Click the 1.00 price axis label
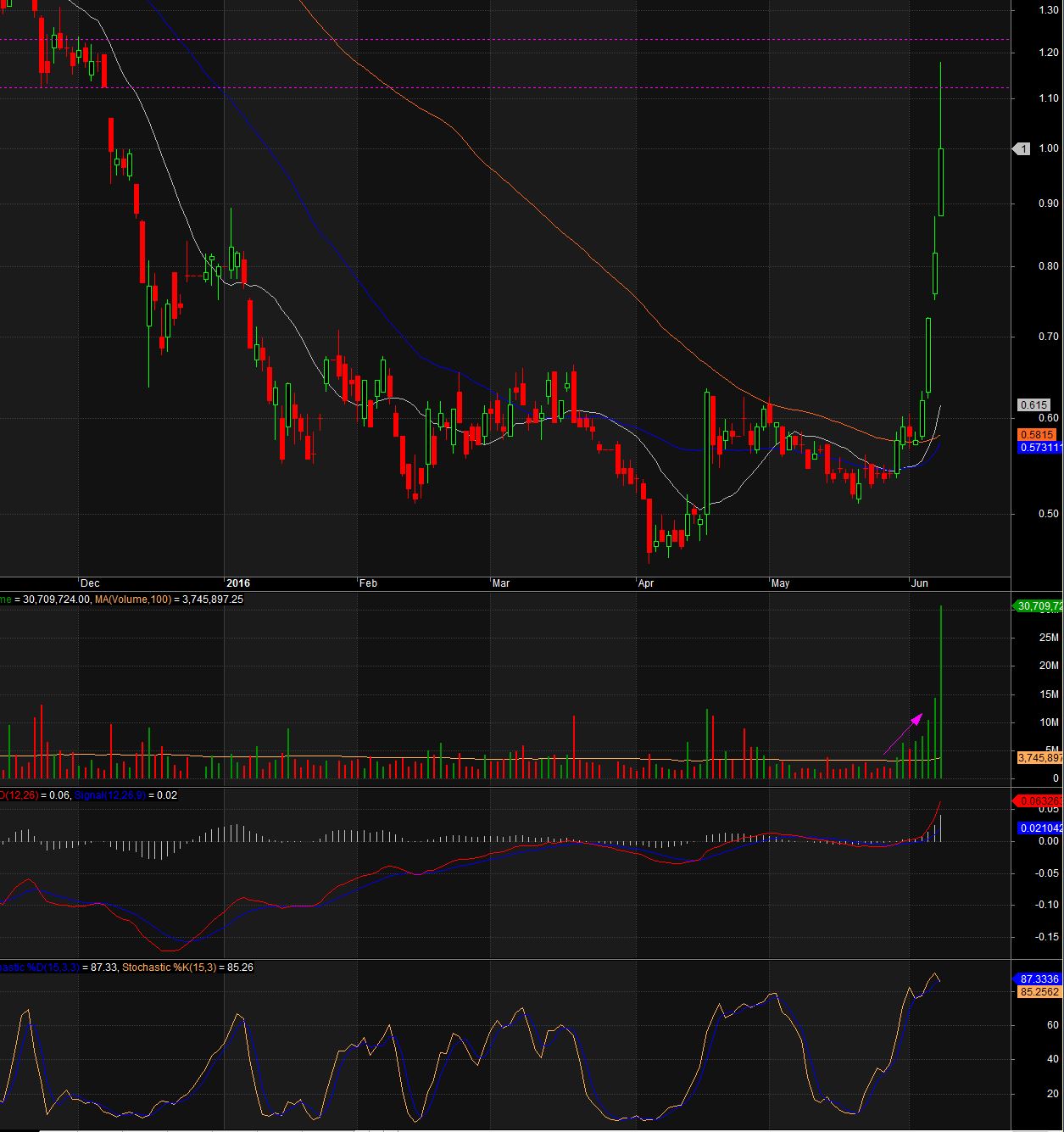The image size is (1064, 1132). 1048,148
